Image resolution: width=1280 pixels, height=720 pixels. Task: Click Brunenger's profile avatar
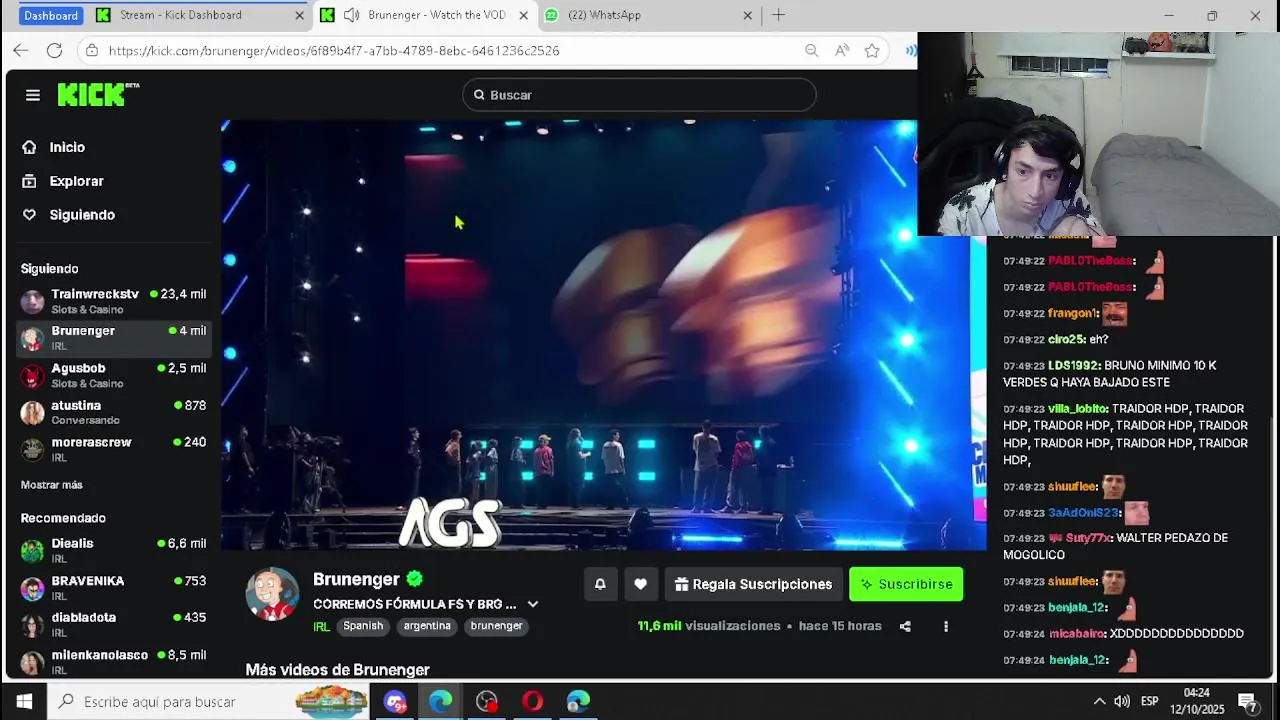point(272,594)
